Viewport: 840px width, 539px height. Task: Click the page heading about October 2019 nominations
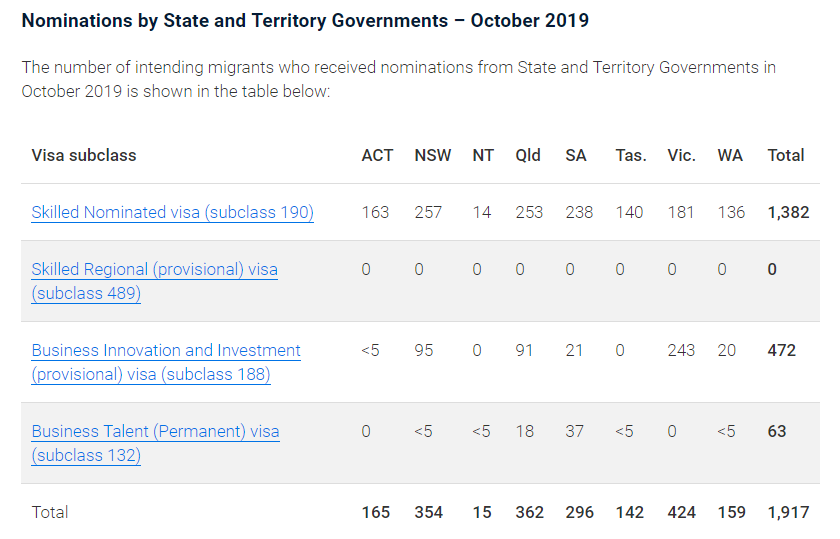305,20
